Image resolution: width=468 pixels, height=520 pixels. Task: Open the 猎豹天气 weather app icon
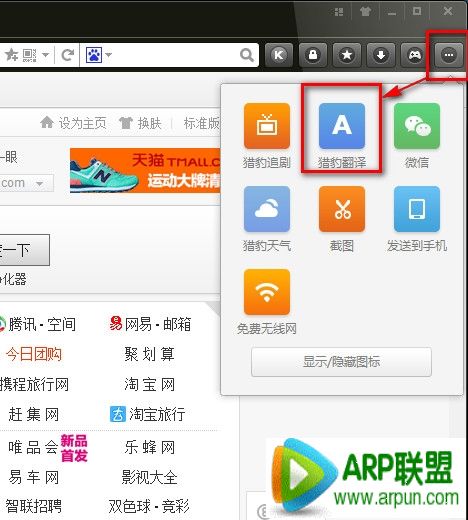(267, 209)
